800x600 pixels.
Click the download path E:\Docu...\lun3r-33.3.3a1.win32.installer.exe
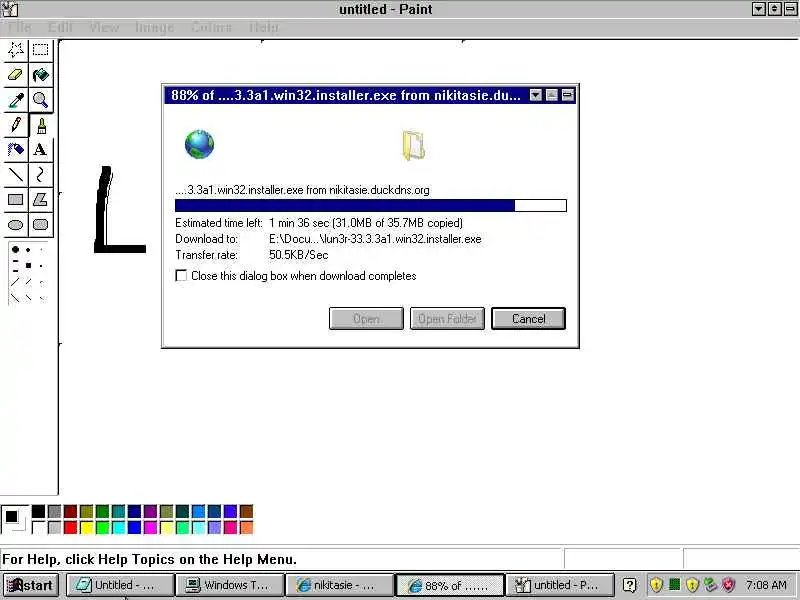tap(375, 239)
